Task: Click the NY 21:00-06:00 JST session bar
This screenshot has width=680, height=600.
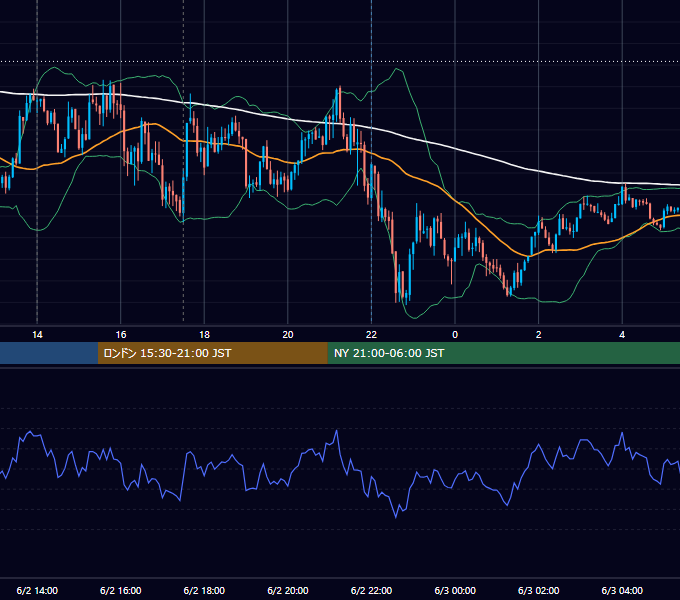Action: point(503,353)
